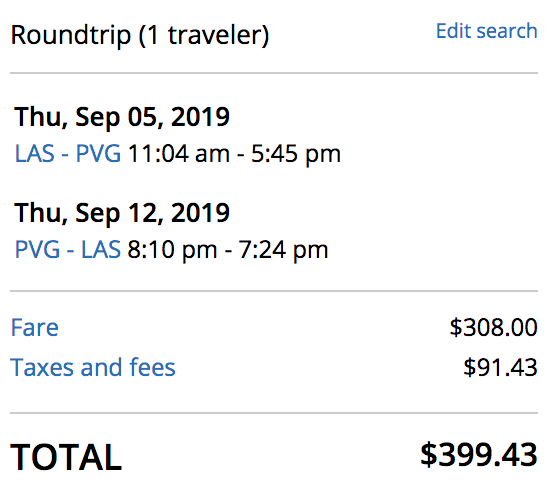Click PVG origin code in return route

(37, 249)
